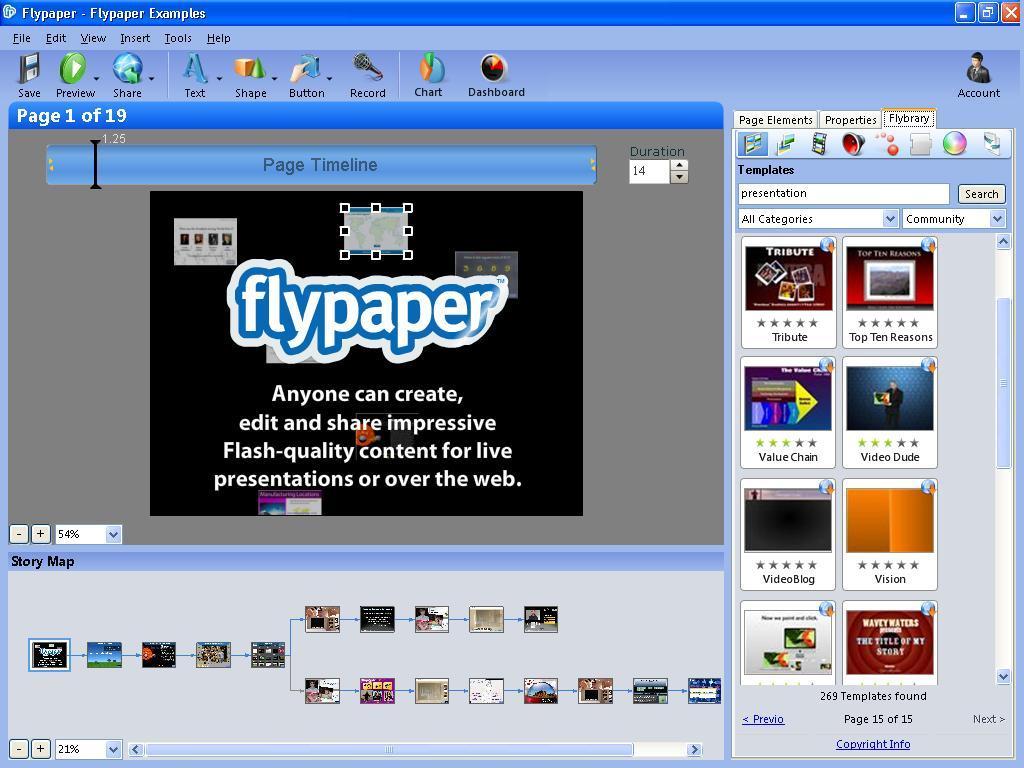
Task: Open the View menu
Action: click(93, 38)
